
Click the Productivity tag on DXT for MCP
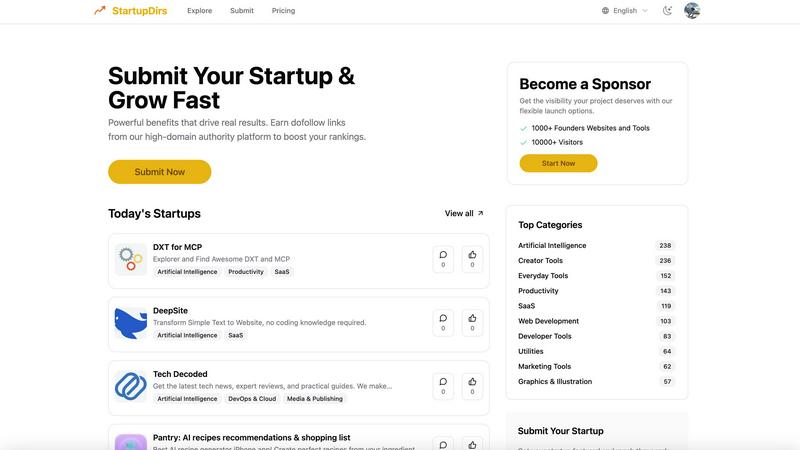246,272
